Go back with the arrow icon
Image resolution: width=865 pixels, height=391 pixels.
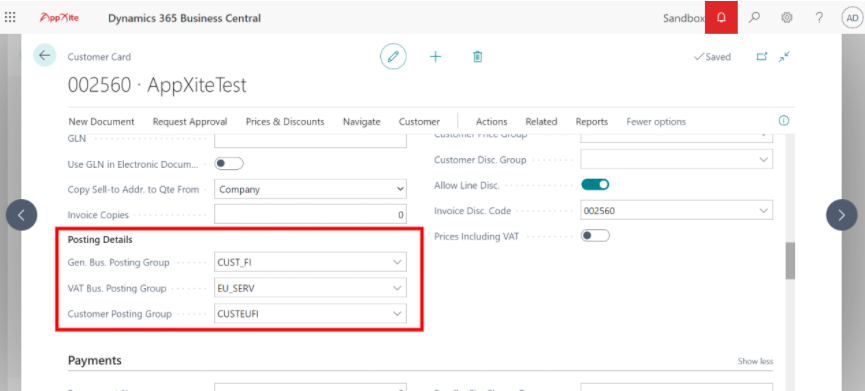(x=44, y=55)
